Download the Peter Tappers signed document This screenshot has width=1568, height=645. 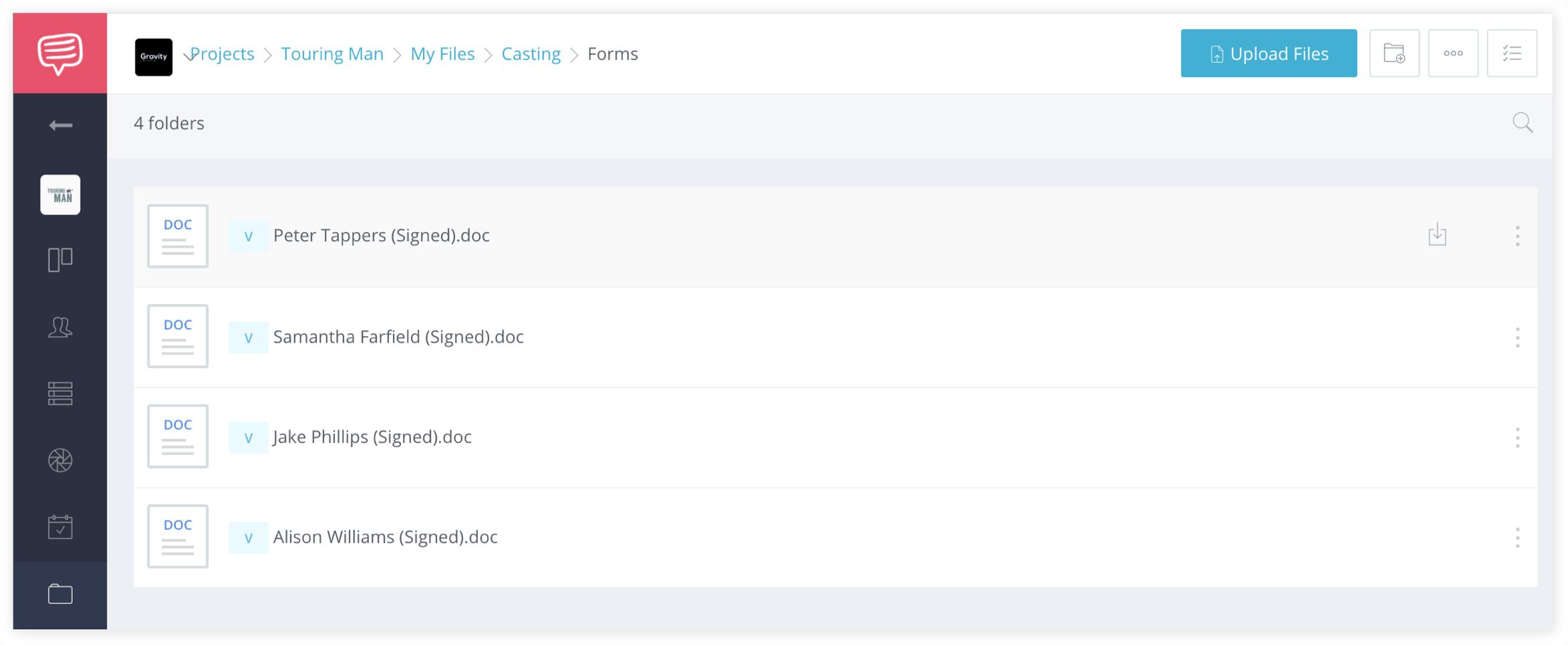tap(1437, 236)
